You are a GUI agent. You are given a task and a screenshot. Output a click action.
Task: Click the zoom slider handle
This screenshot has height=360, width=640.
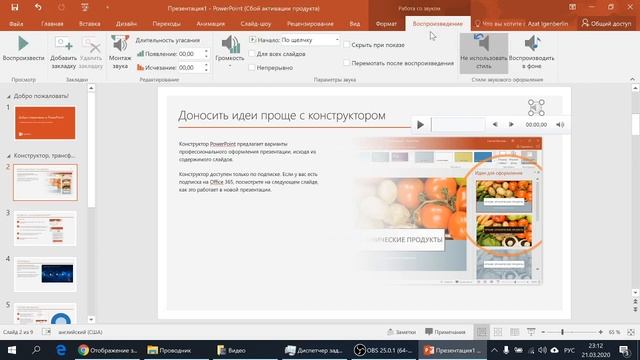coord(562,332)
